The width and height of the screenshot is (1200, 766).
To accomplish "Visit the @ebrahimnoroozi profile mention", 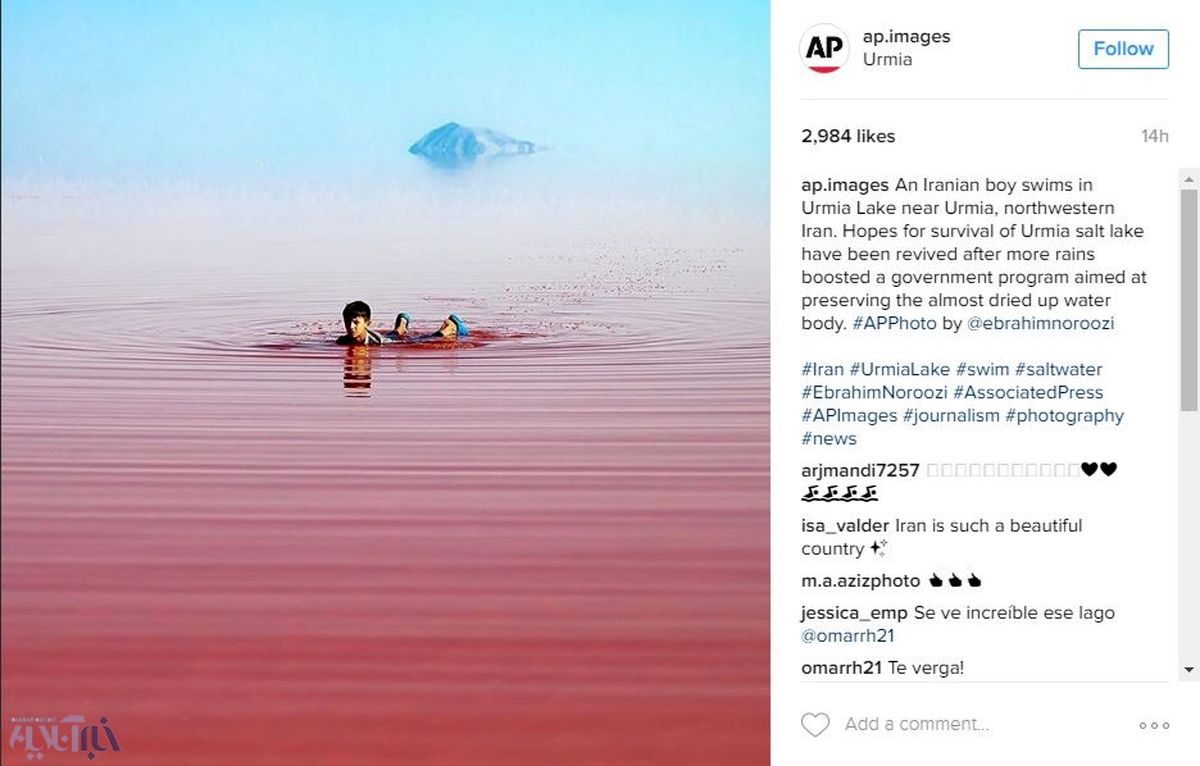I will [1040, 324].
